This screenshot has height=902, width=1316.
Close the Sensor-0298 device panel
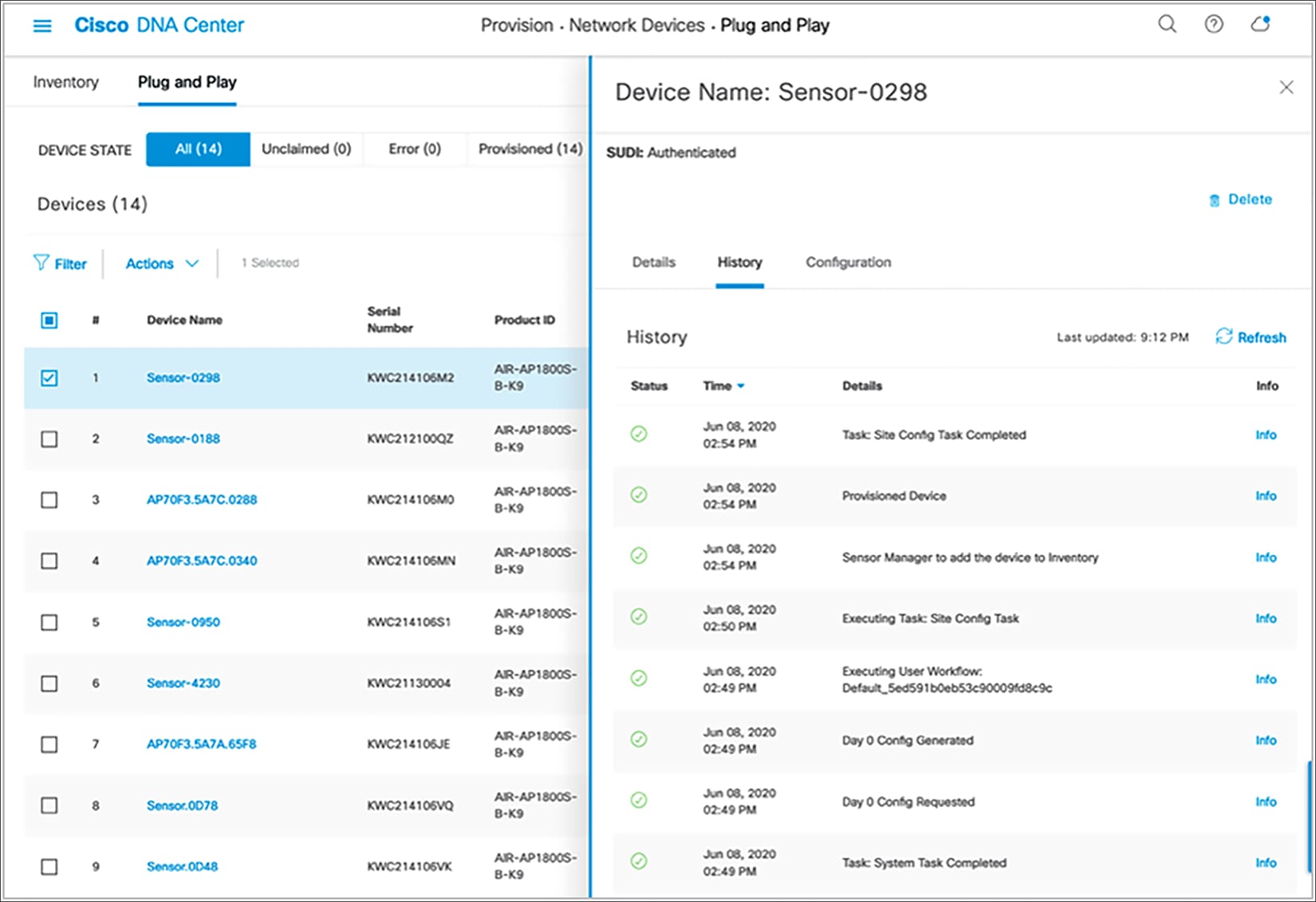1286,88
